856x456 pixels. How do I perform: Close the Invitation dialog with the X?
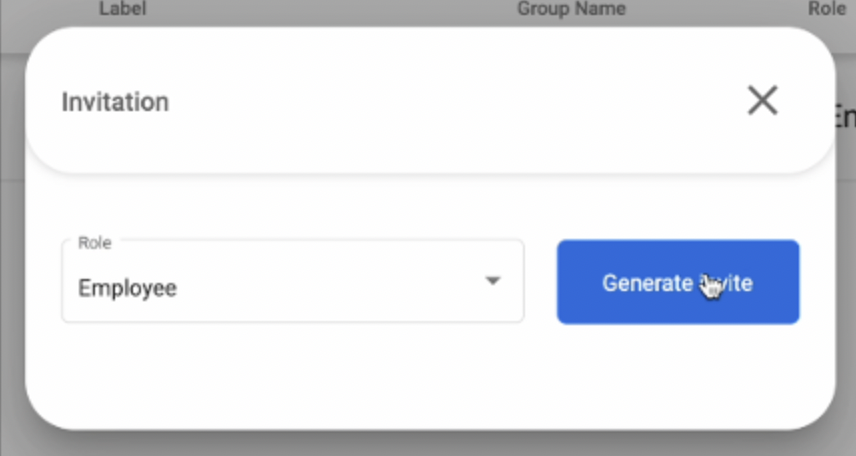click(762, 100)
